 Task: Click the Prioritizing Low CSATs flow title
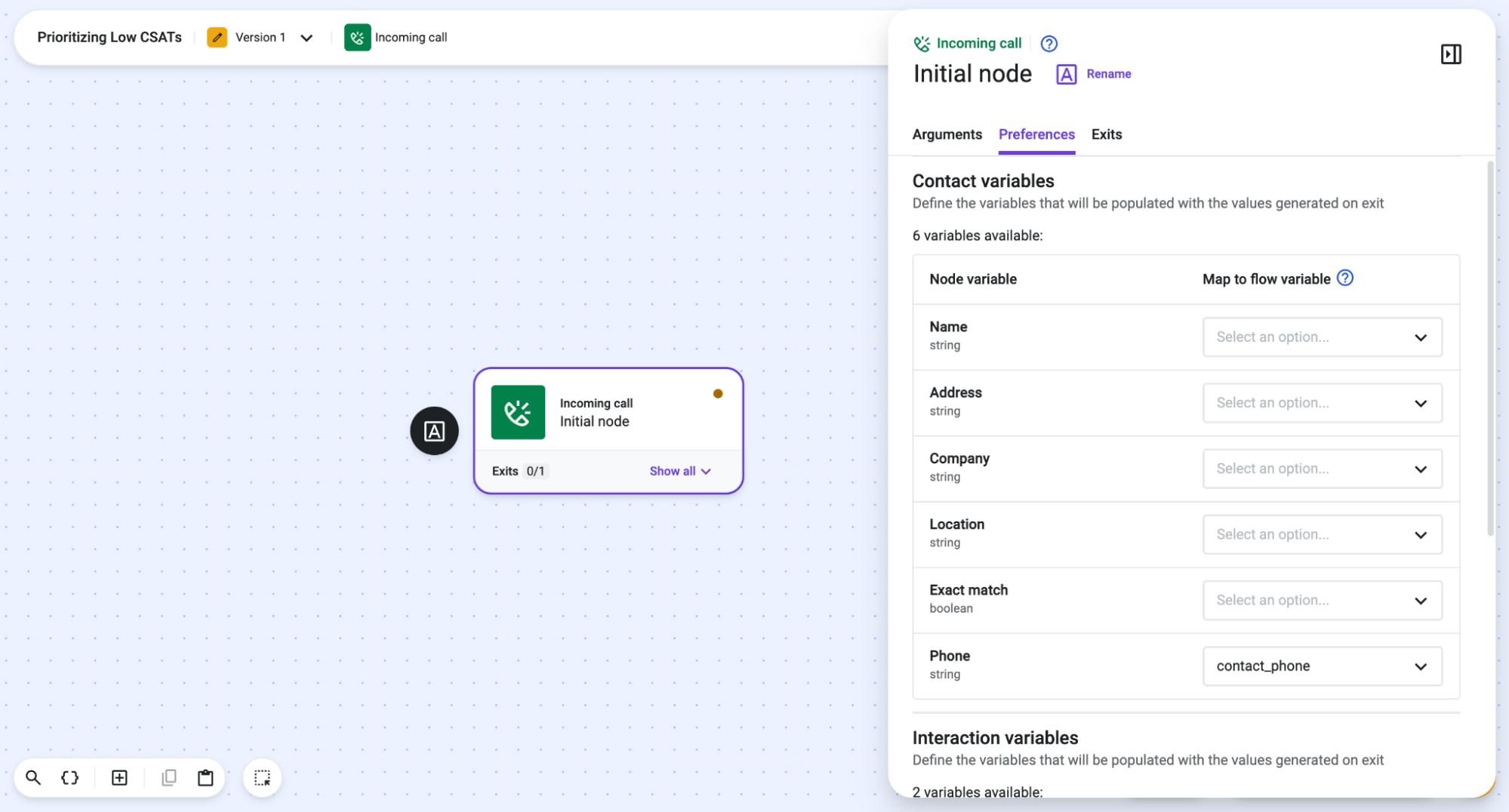[109, 37]
